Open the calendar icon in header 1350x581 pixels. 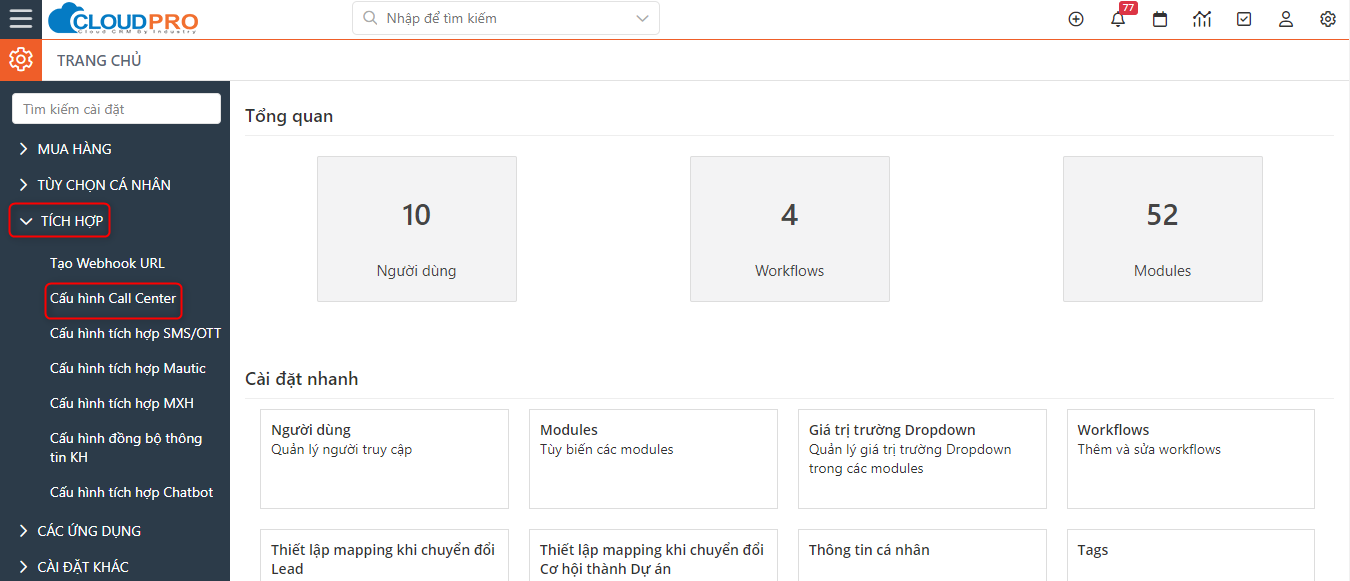pyautogui.click(x=1160, y=19)
